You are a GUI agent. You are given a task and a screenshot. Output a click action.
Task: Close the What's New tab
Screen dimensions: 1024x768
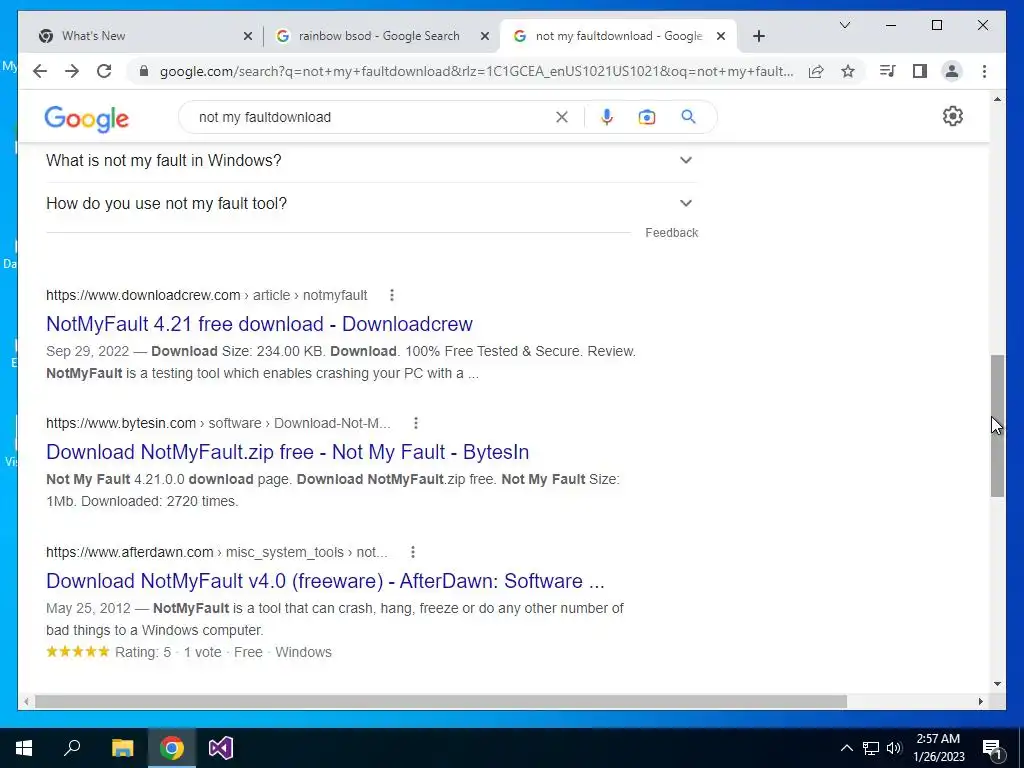click(248, 36)
